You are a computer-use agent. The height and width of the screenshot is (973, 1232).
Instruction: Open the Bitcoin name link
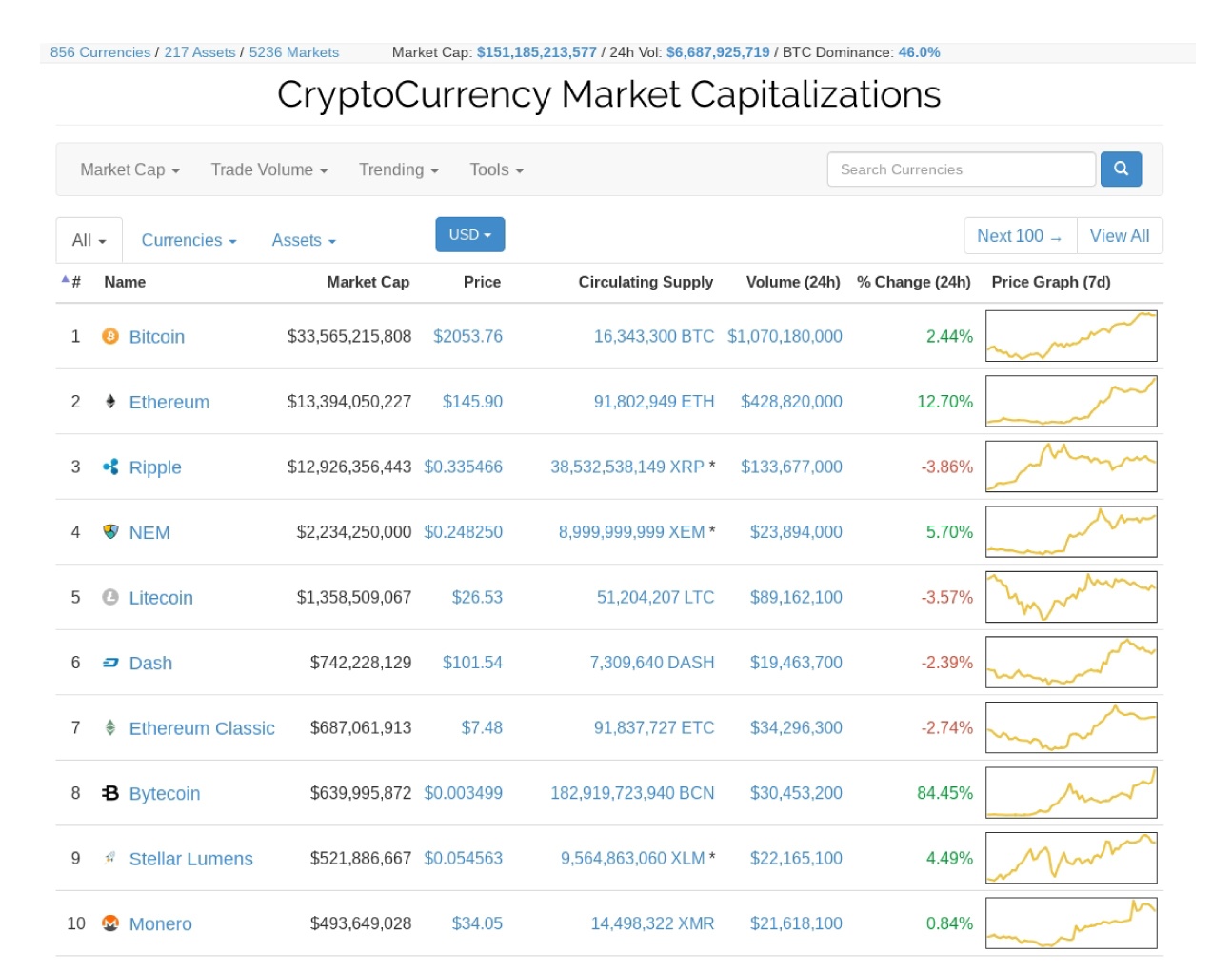coord(157,337)
